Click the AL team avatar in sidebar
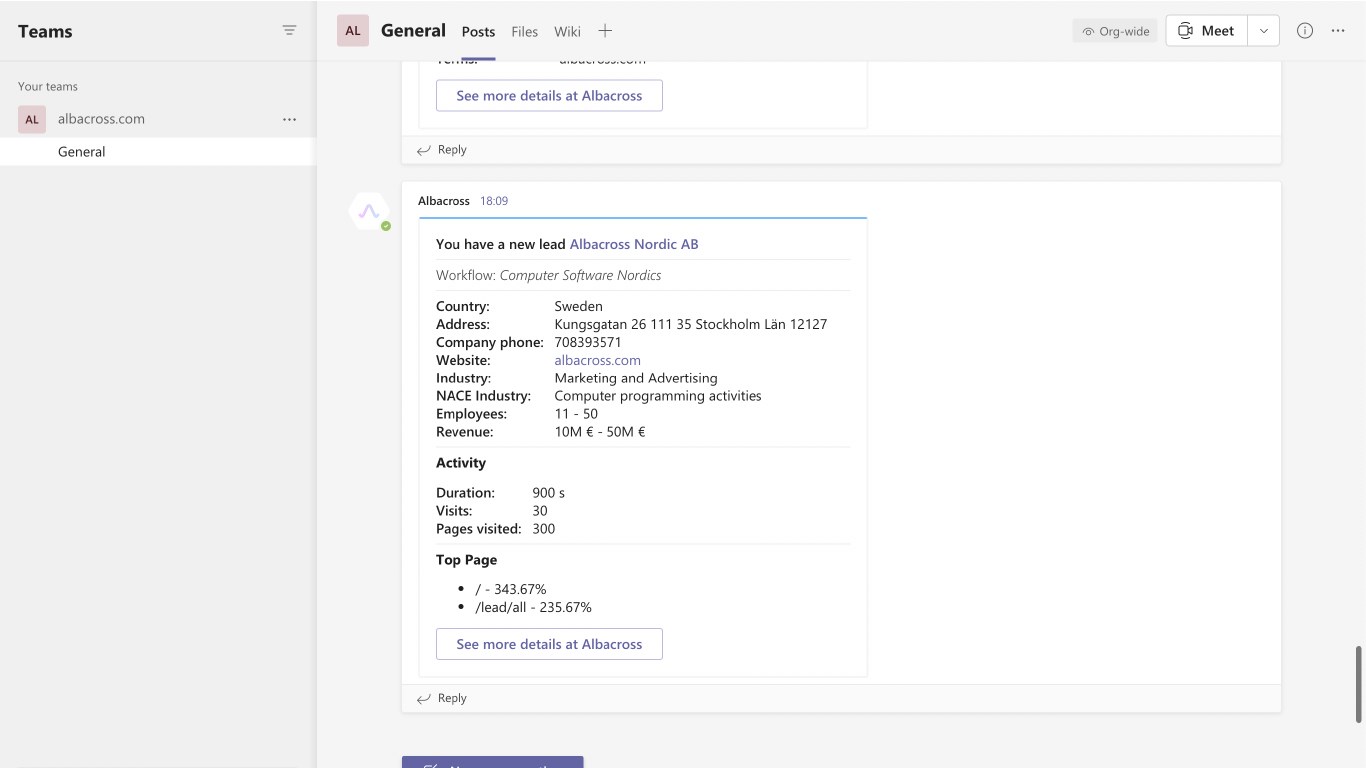 point(32,119)
